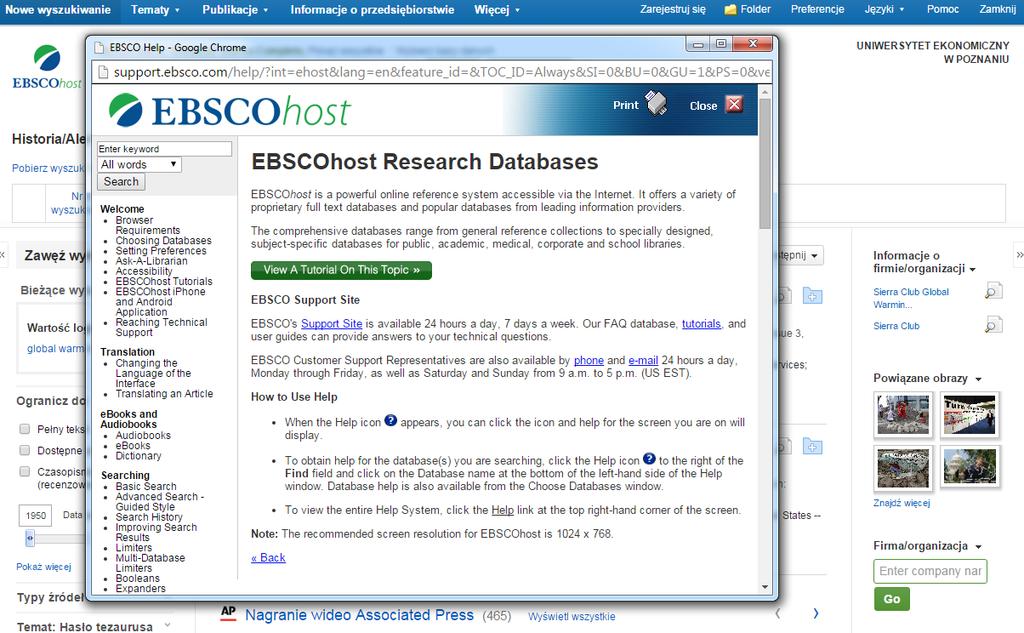Open 'Nagranie wideo Associated Press' heading
The image size is (1024, 633).
point(359,615)
